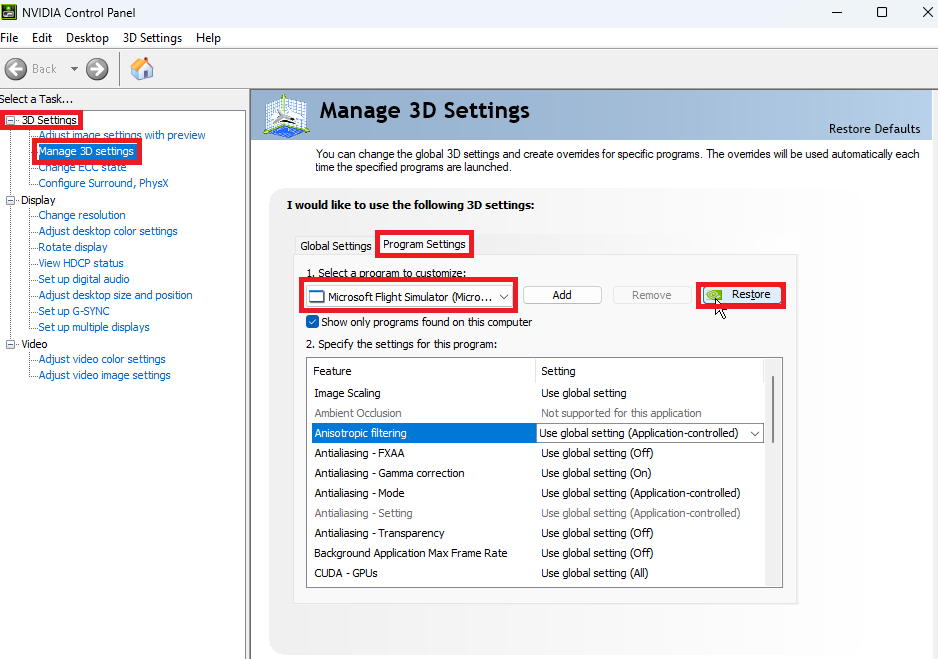Collapse the Display tree node

click(10, 200)
